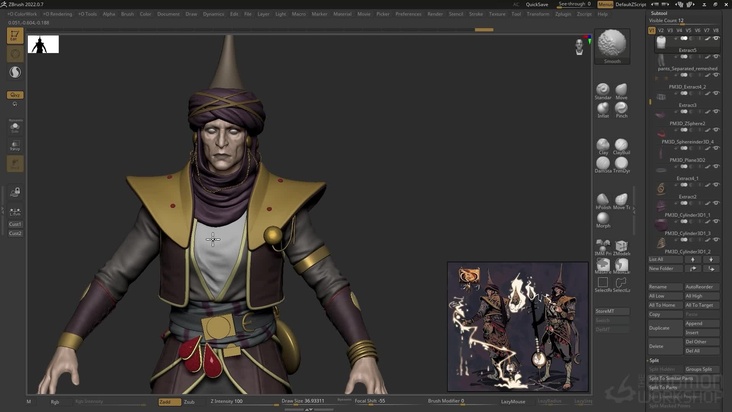Select the SelectRect brush

point(603,284)
